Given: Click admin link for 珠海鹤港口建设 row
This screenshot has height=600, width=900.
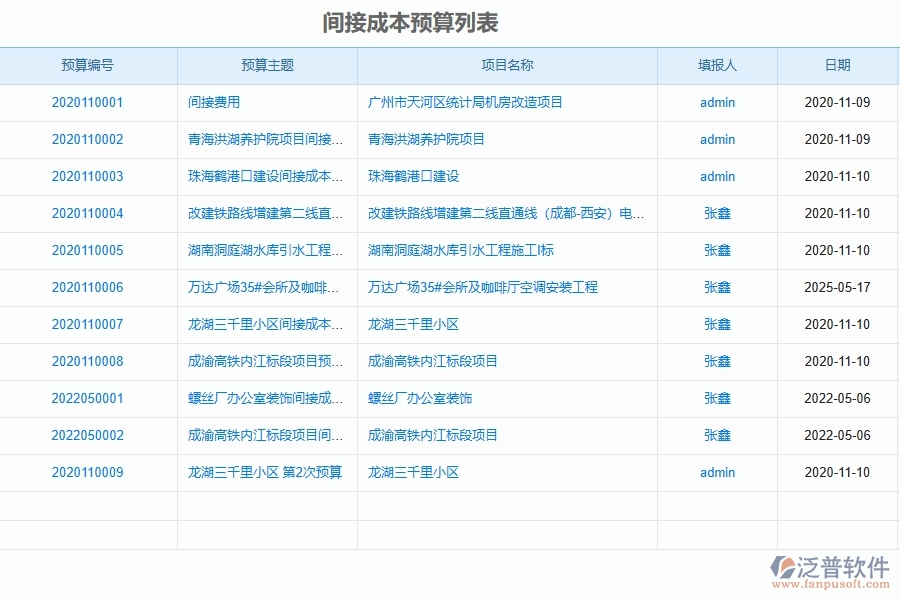Looking at the screenshot, I should click(717, 176).
